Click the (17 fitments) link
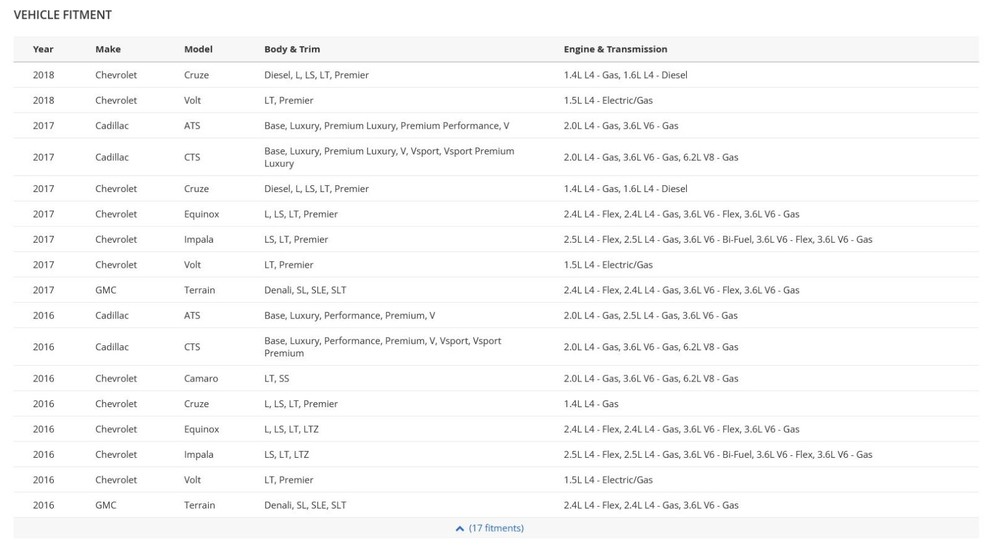Screen dimensions: 1000x551 [x=496, y=528]
